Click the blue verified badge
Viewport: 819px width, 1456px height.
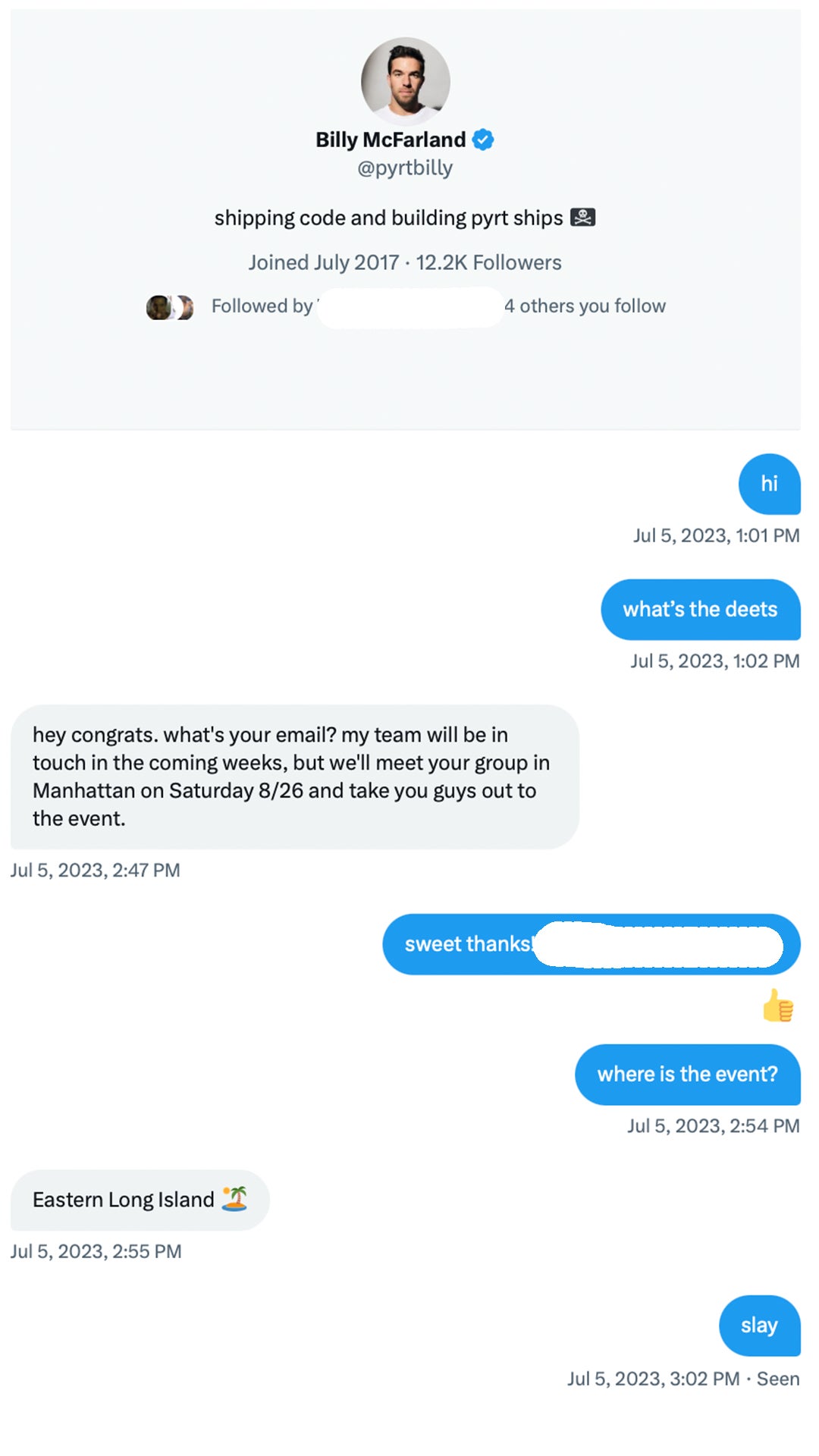483,140
